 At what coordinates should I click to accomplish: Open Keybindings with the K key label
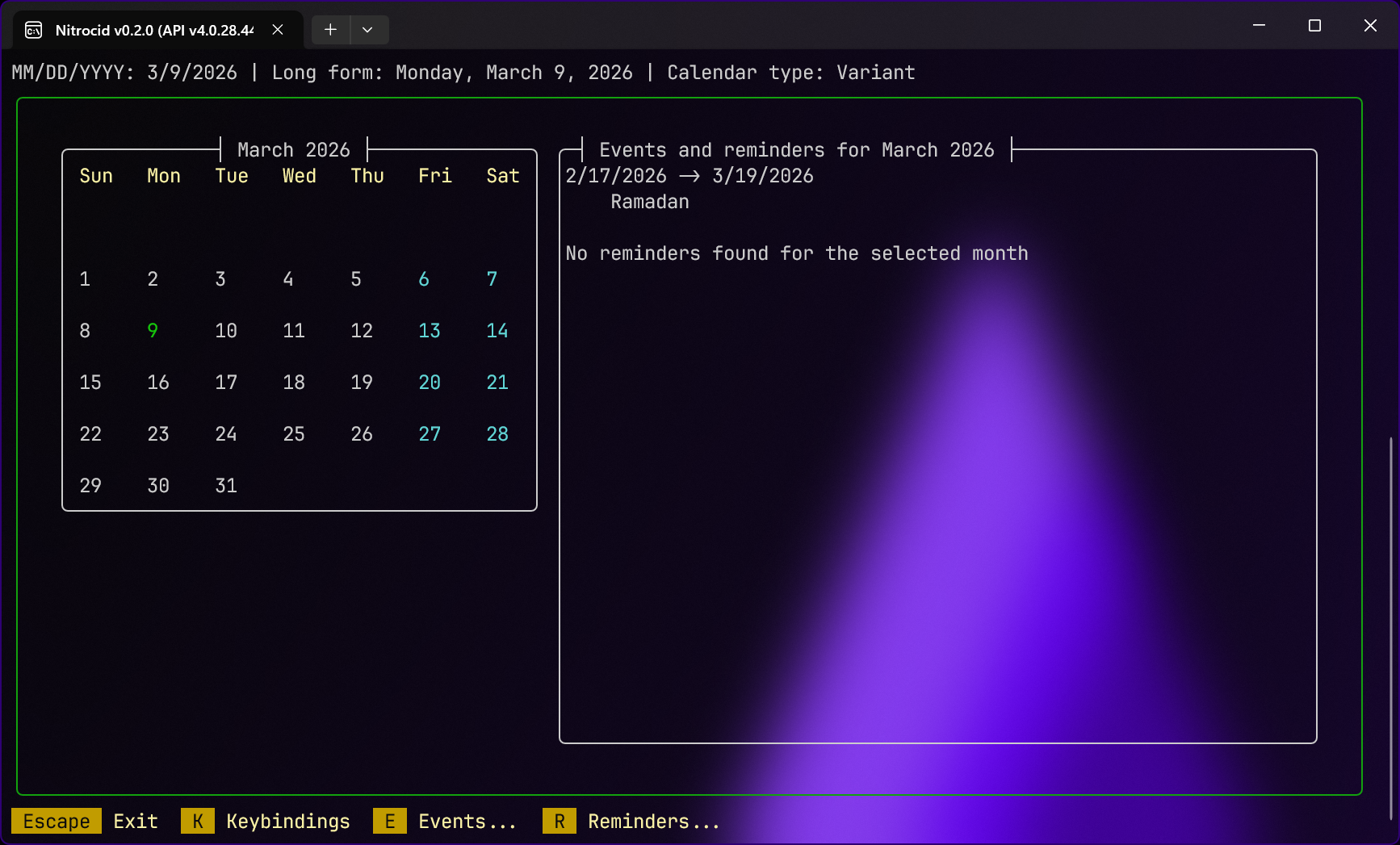tap(198, 822)
